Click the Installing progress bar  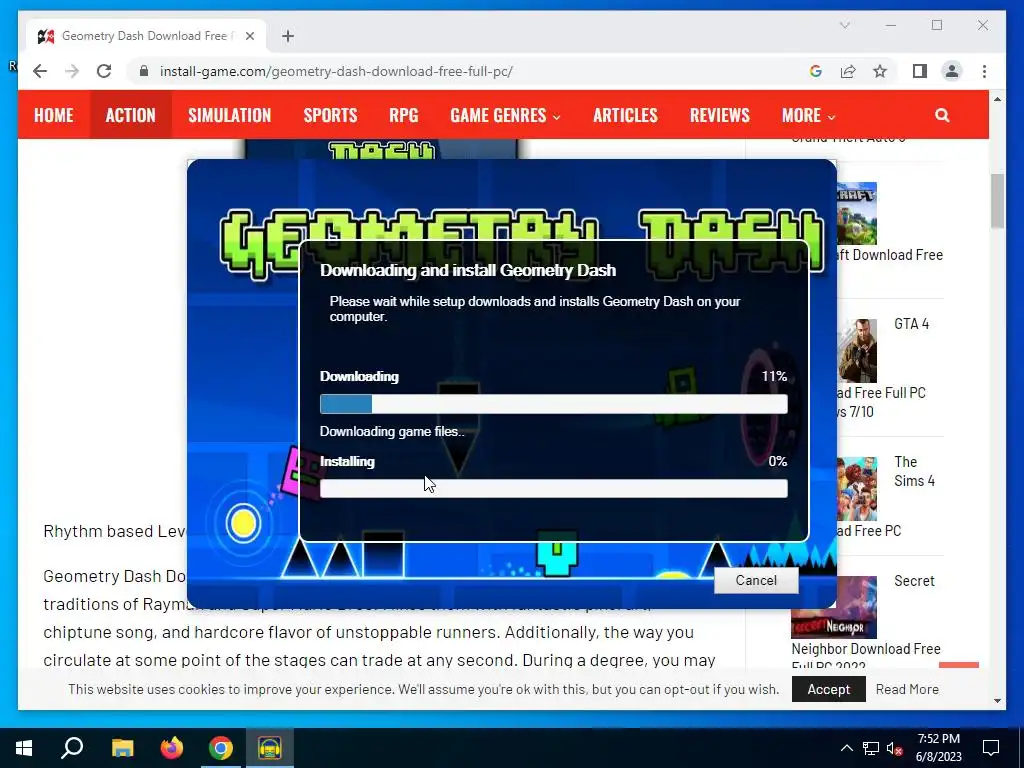pos(554,488)
